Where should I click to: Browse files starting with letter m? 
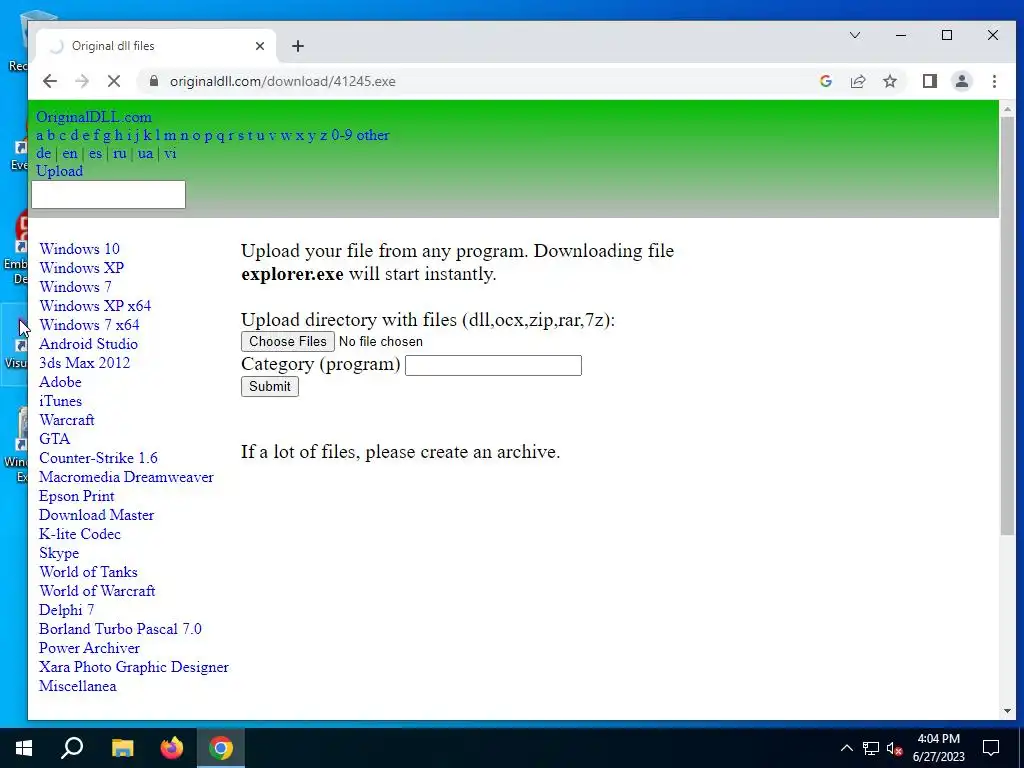point(170,135)
